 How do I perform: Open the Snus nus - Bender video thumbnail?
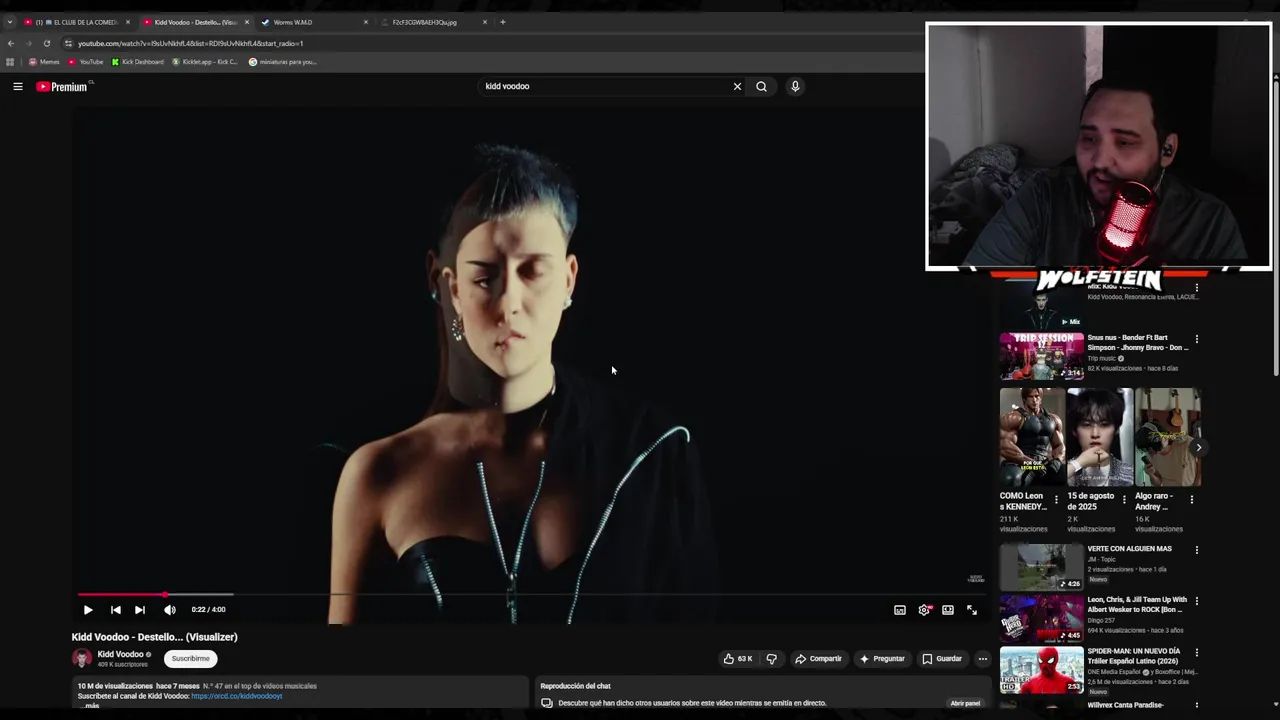pyautogui.click(x=1041, y=356)
